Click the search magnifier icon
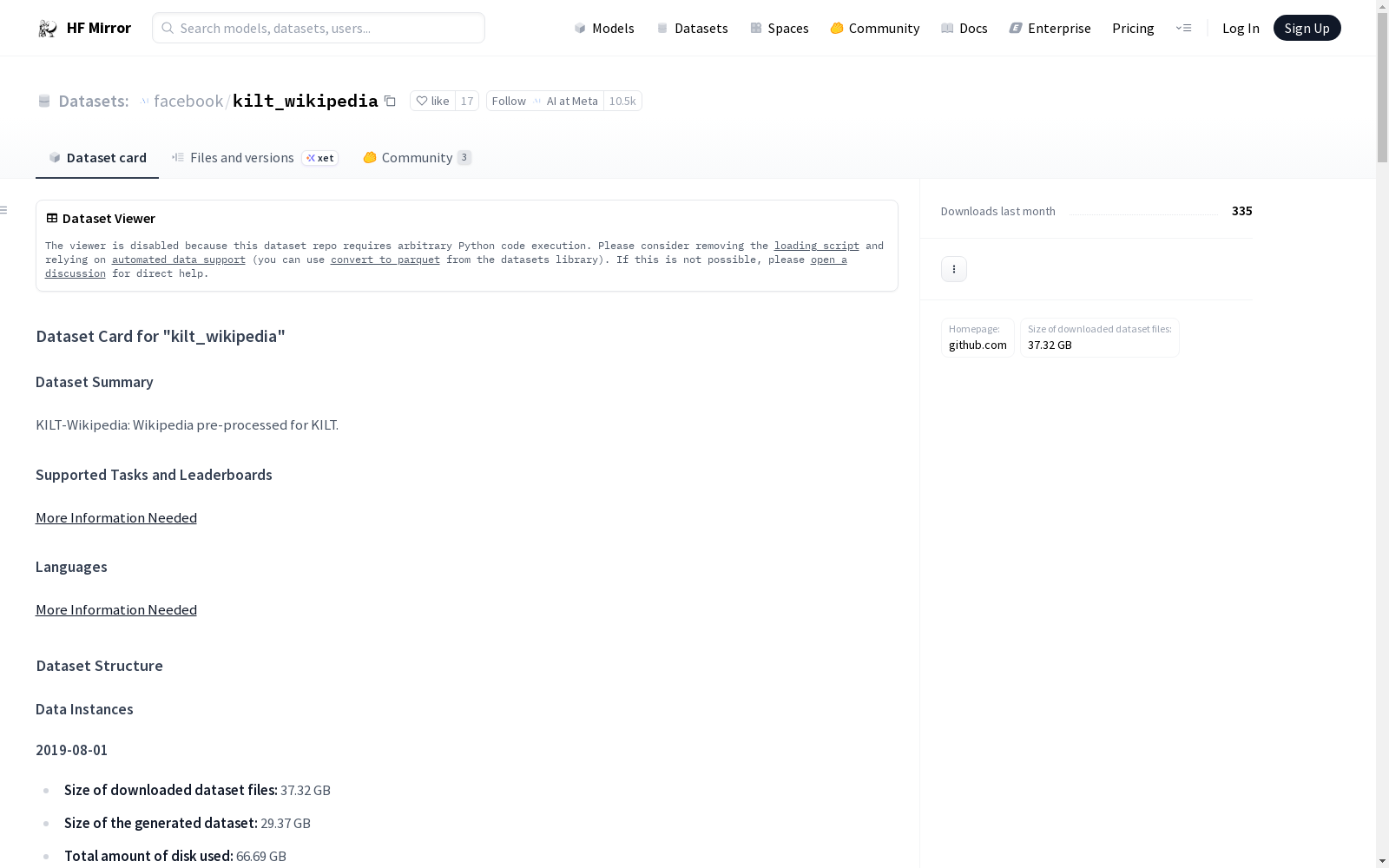The image size is (1389, 868). 168,28
